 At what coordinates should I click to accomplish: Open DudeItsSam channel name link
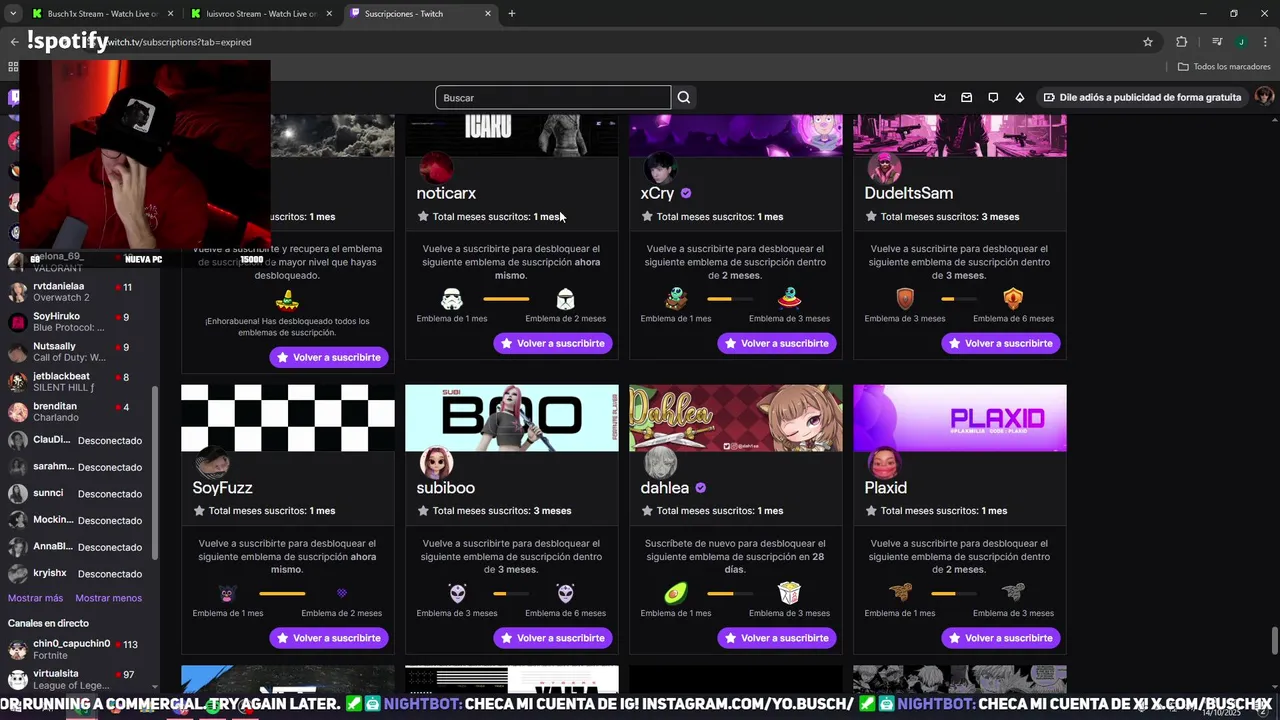tap(908, 193)
